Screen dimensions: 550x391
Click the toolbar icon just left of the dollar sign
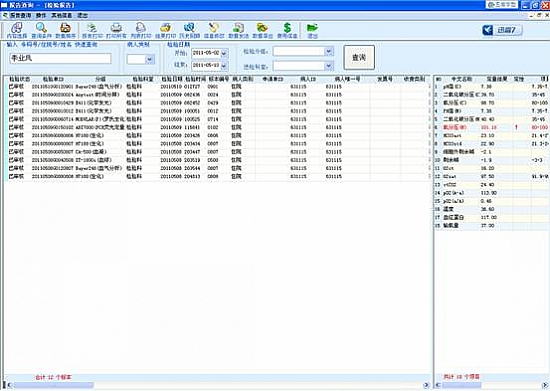262,30
